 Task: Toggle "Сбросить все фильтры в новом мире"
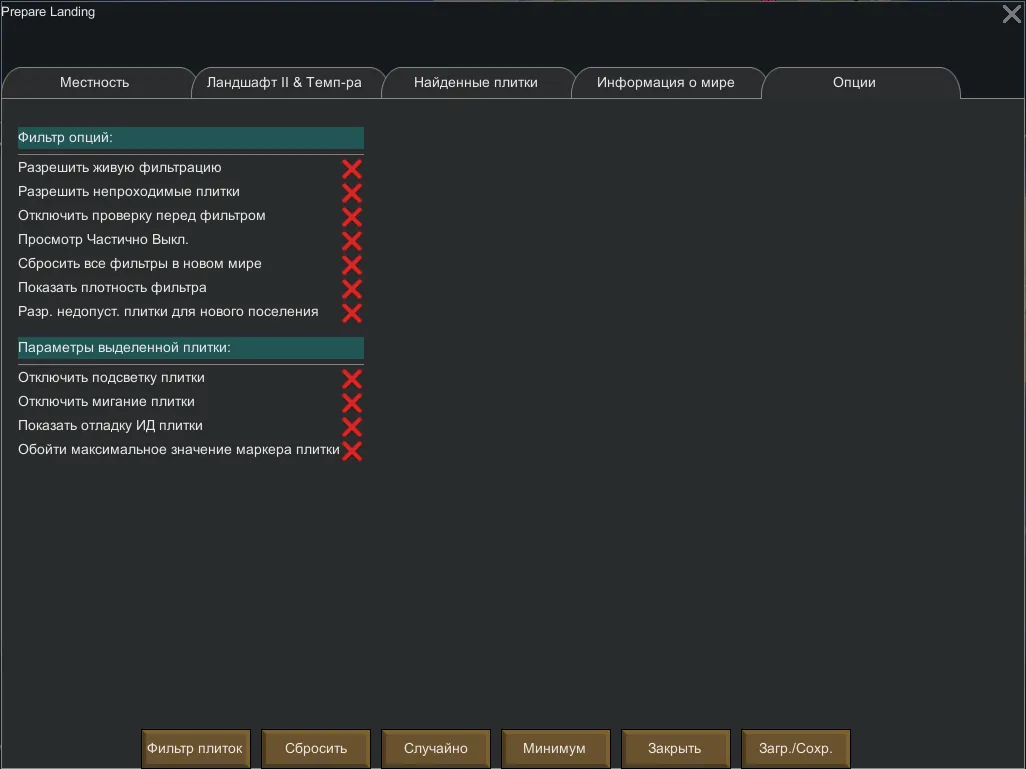351,265
